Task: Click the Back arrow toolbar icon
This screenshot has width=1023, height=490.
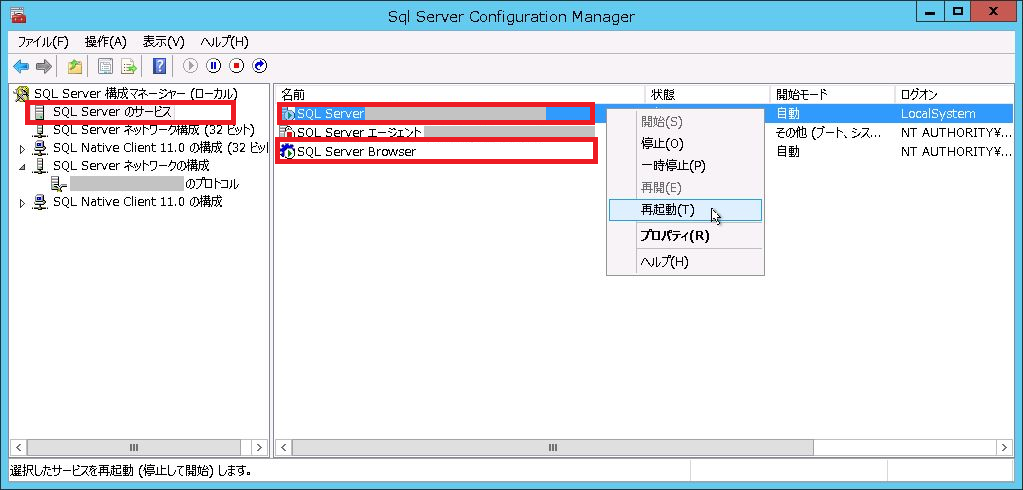Action: click(21, 66)
